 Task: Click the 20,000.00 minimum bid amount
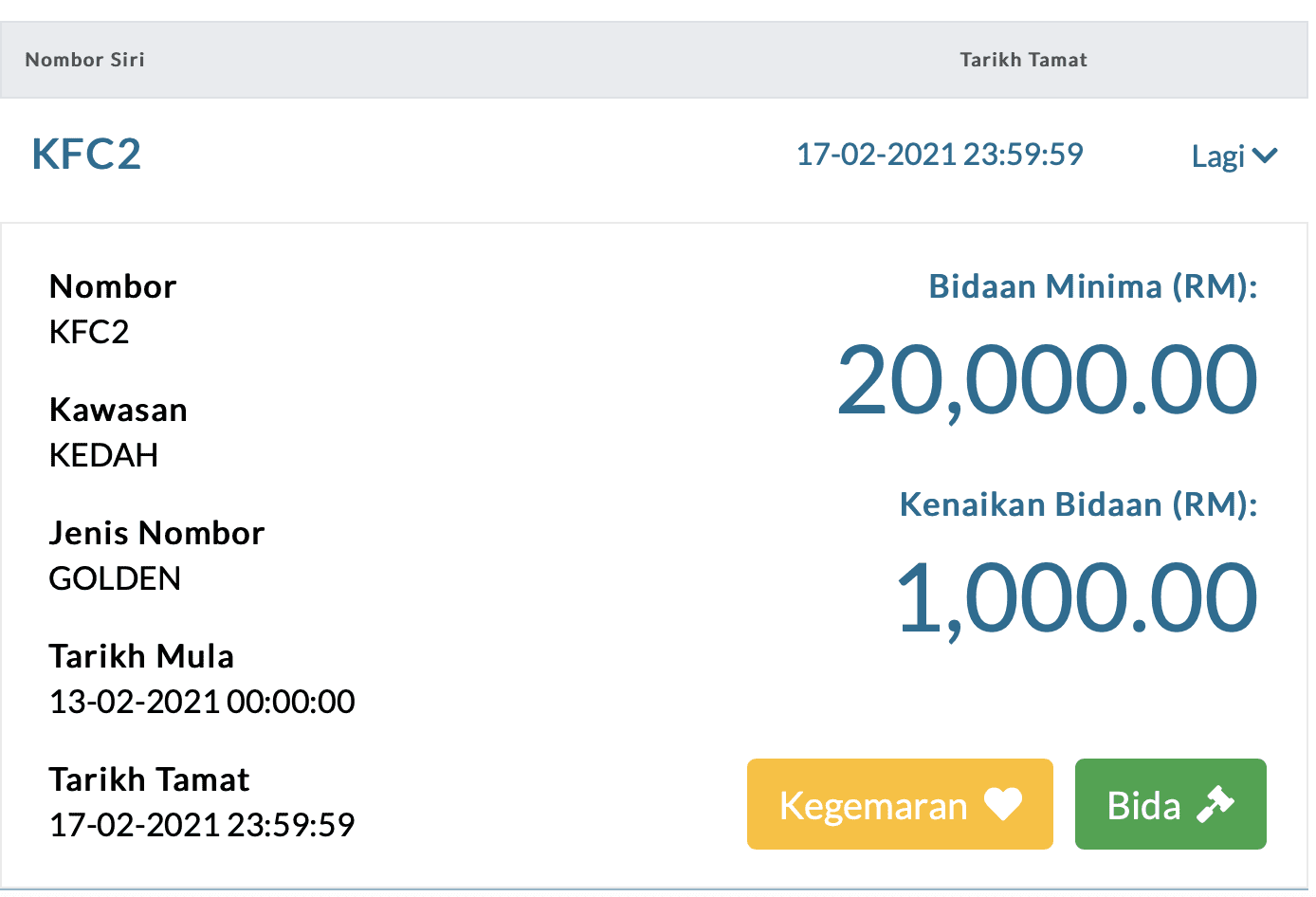click(1047, 381)
